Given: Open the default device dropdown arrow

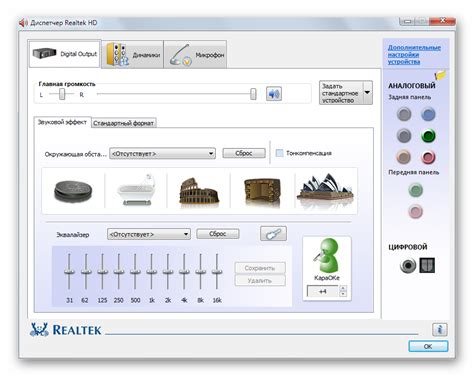Looking at the screenshot, I should pos(367,92).
